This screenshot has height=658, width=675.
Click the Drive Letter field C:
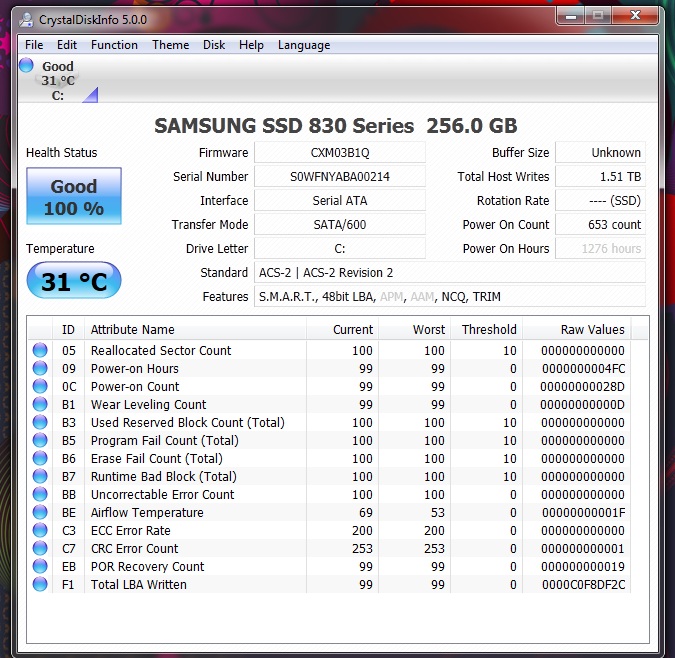pyautogui.click(x=340, y=249)
